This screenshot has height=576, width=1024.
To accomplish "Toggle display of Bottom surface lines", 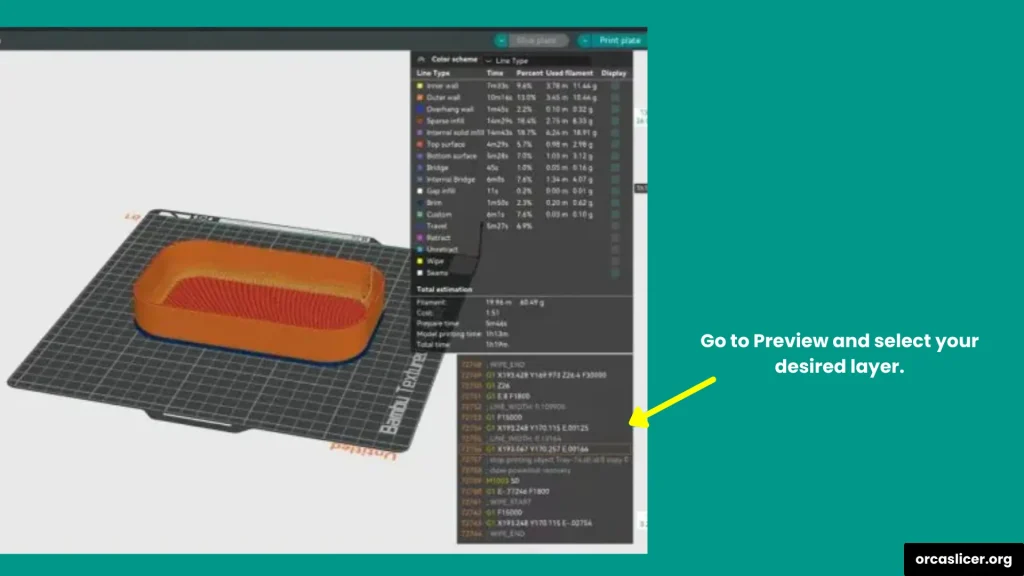I will (615, 156).
